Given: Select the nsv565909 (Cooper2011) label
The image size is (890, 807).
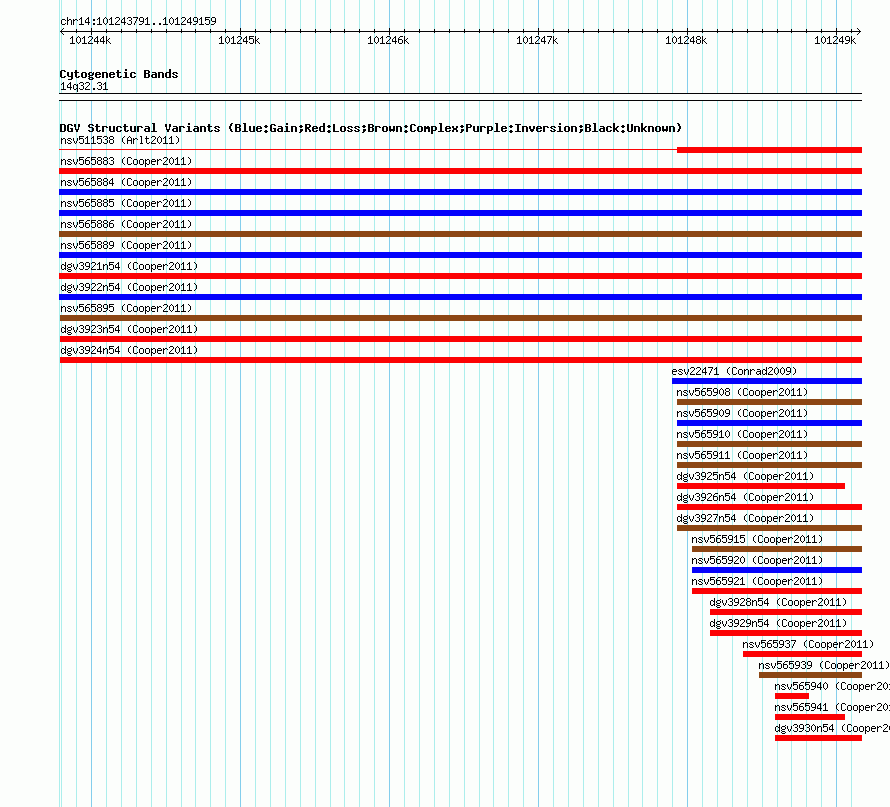Looking at the screenshot, I should coord(742,413).
